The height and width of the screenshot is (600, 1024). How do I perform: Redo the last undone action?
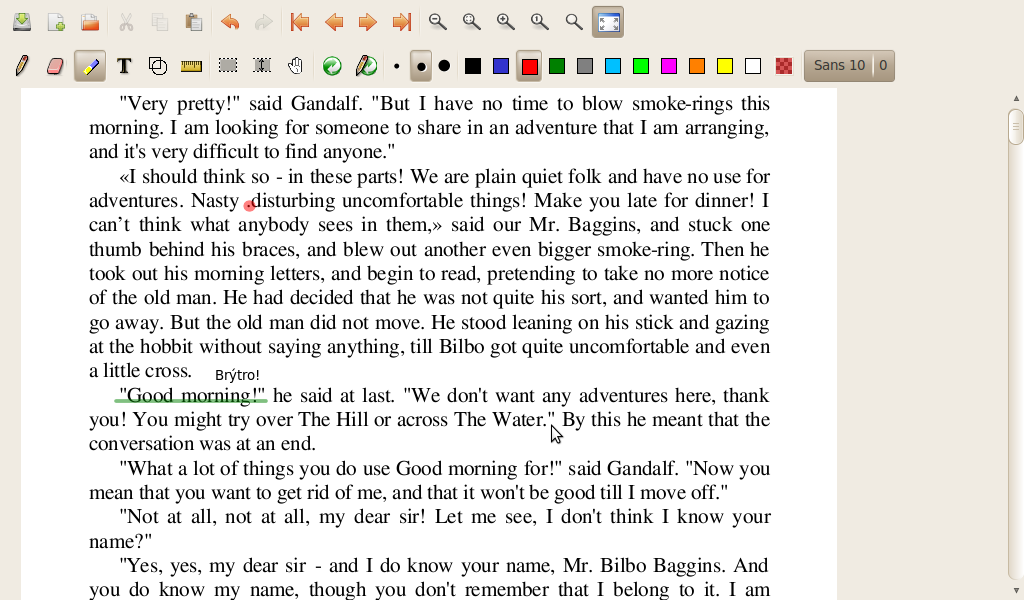[x=264, y=22]
